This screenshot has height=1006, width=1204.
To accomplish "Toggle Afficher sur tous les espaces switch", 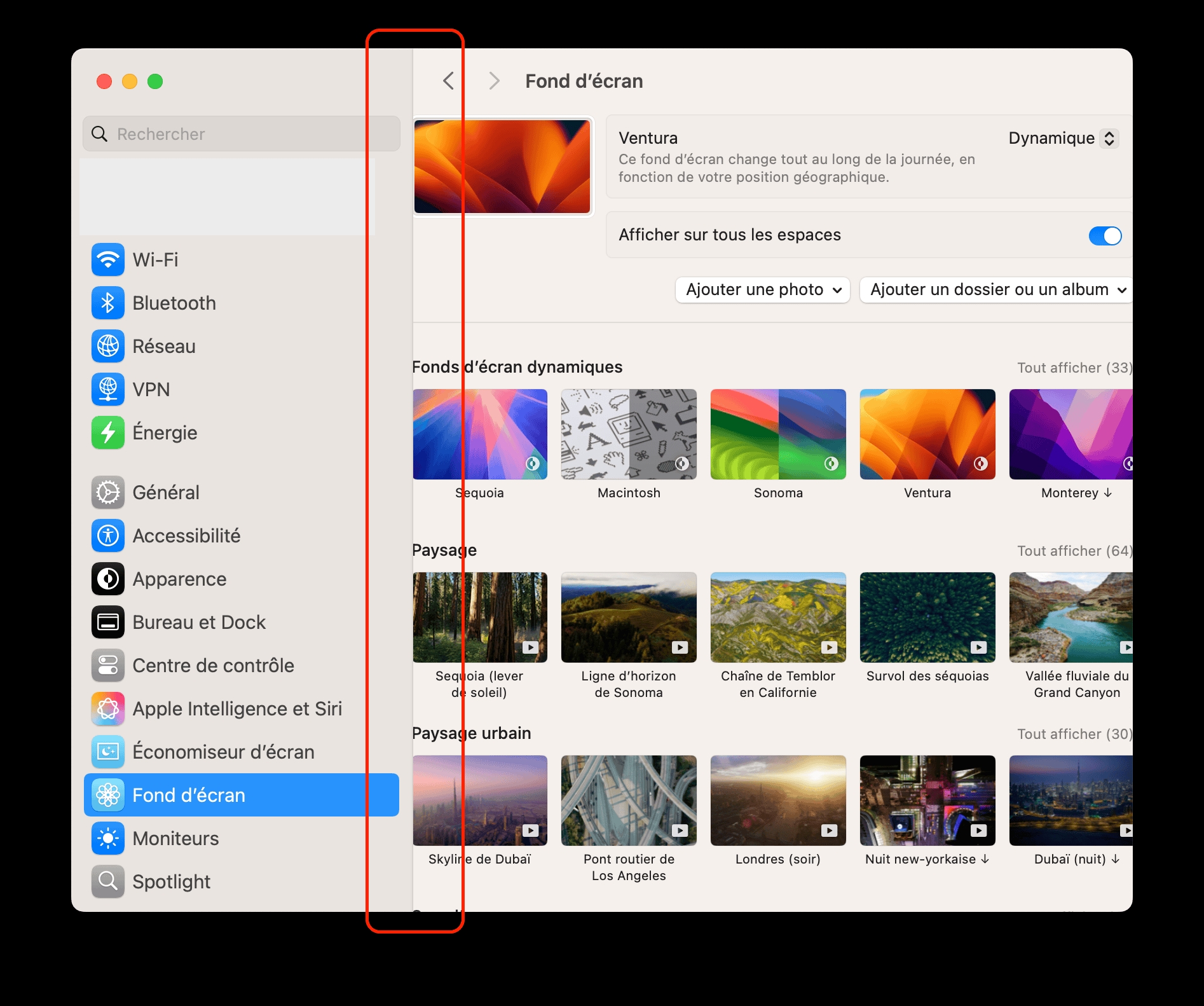I will tap(1104, 236).
